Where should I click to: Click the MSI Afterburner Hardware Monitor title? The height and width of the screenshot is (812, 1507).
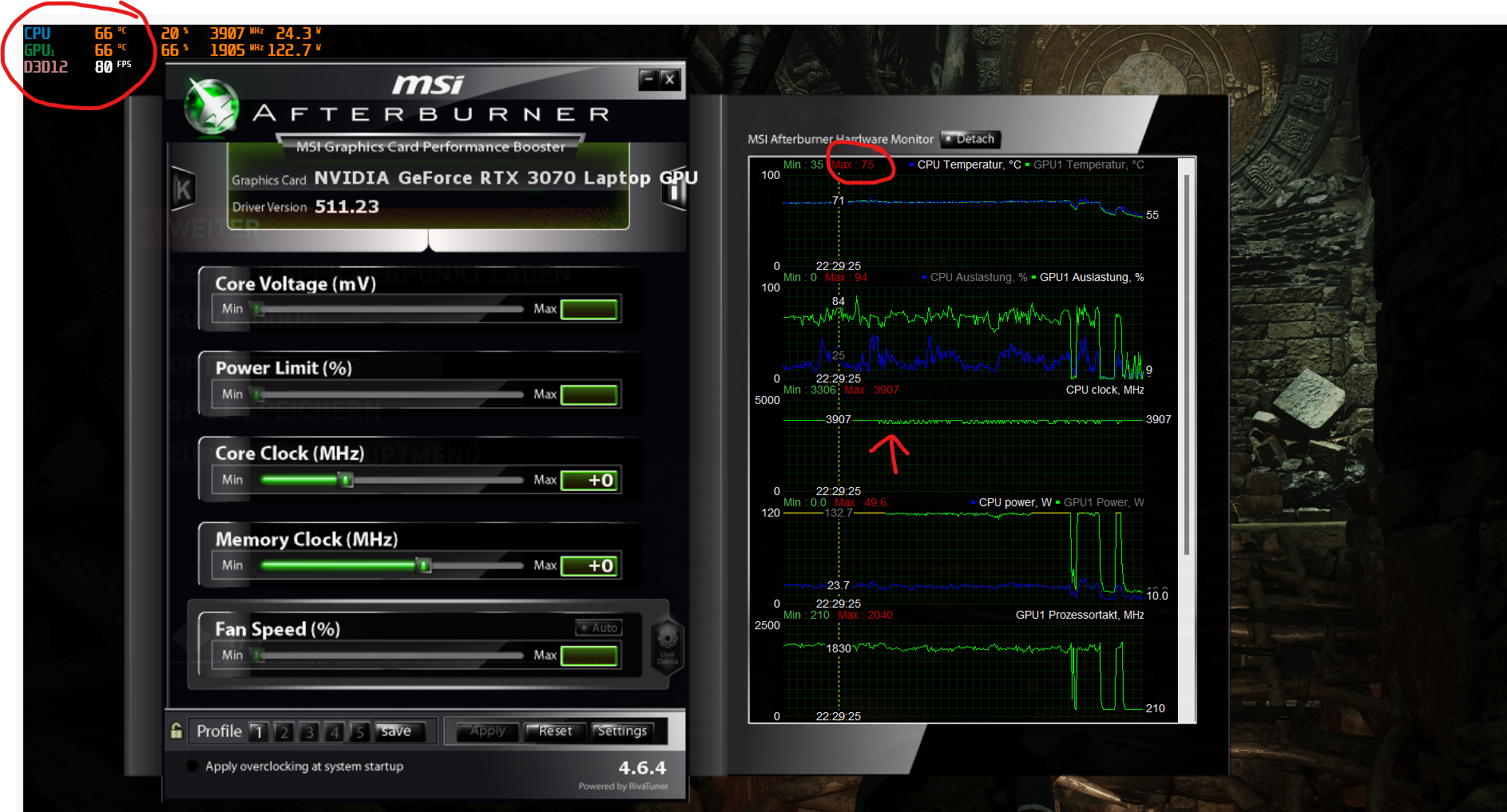point(840,139)
